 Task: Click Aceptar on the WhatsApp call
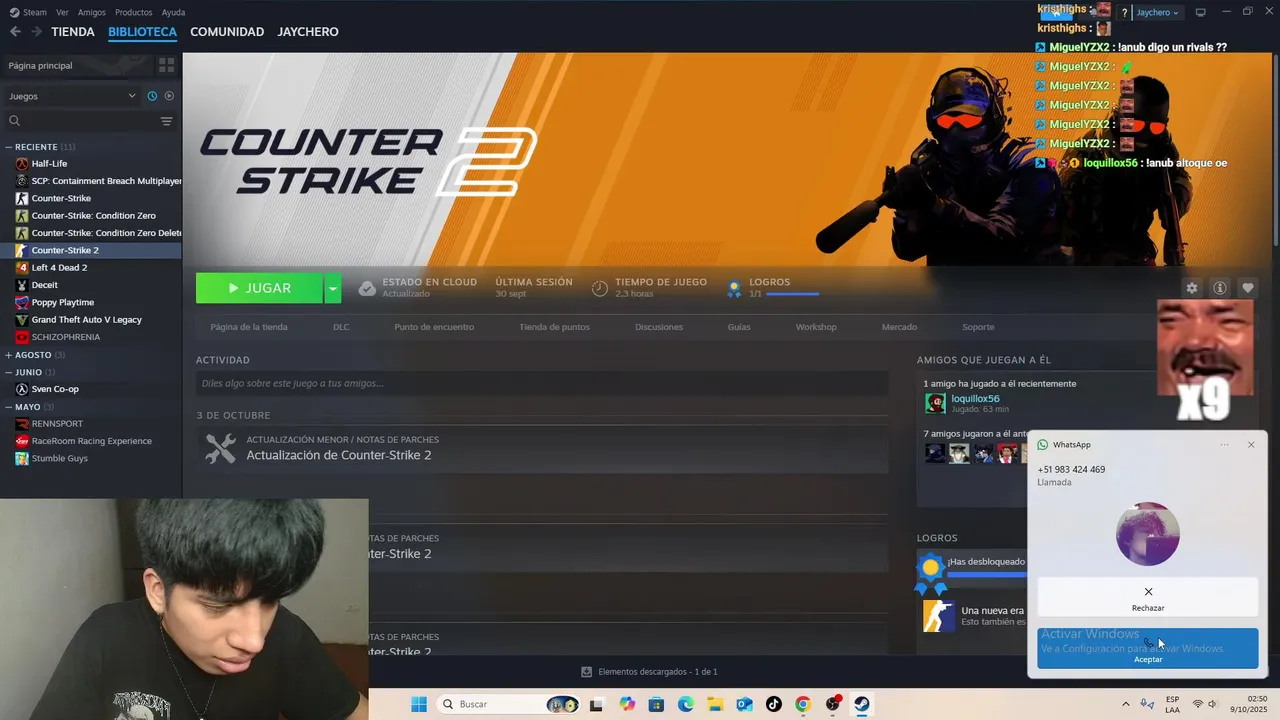click(x=1148, y=648)
